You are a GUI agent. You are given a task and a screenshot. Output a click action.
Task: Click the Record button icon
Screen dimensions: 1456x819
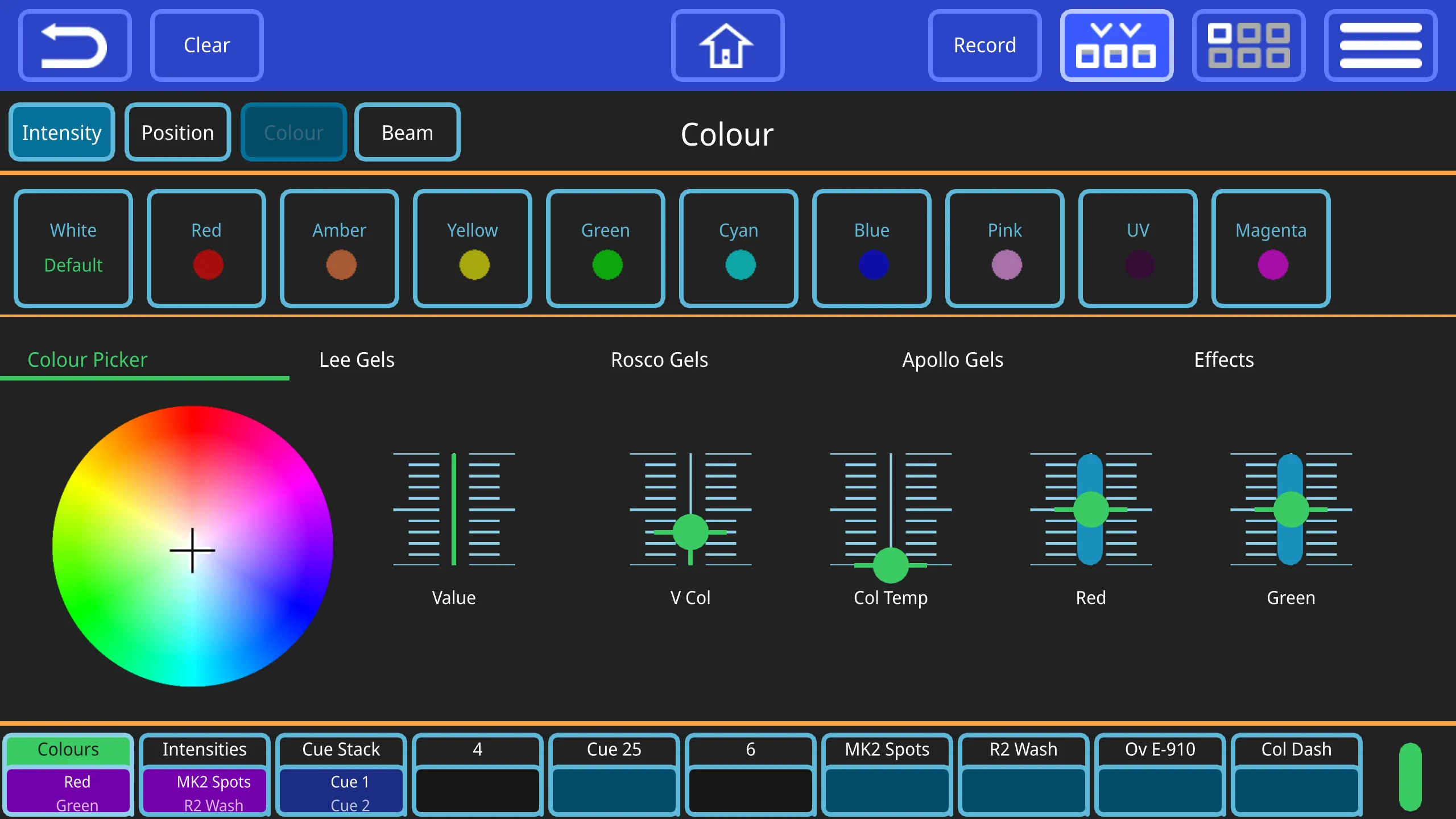point(983,44)
